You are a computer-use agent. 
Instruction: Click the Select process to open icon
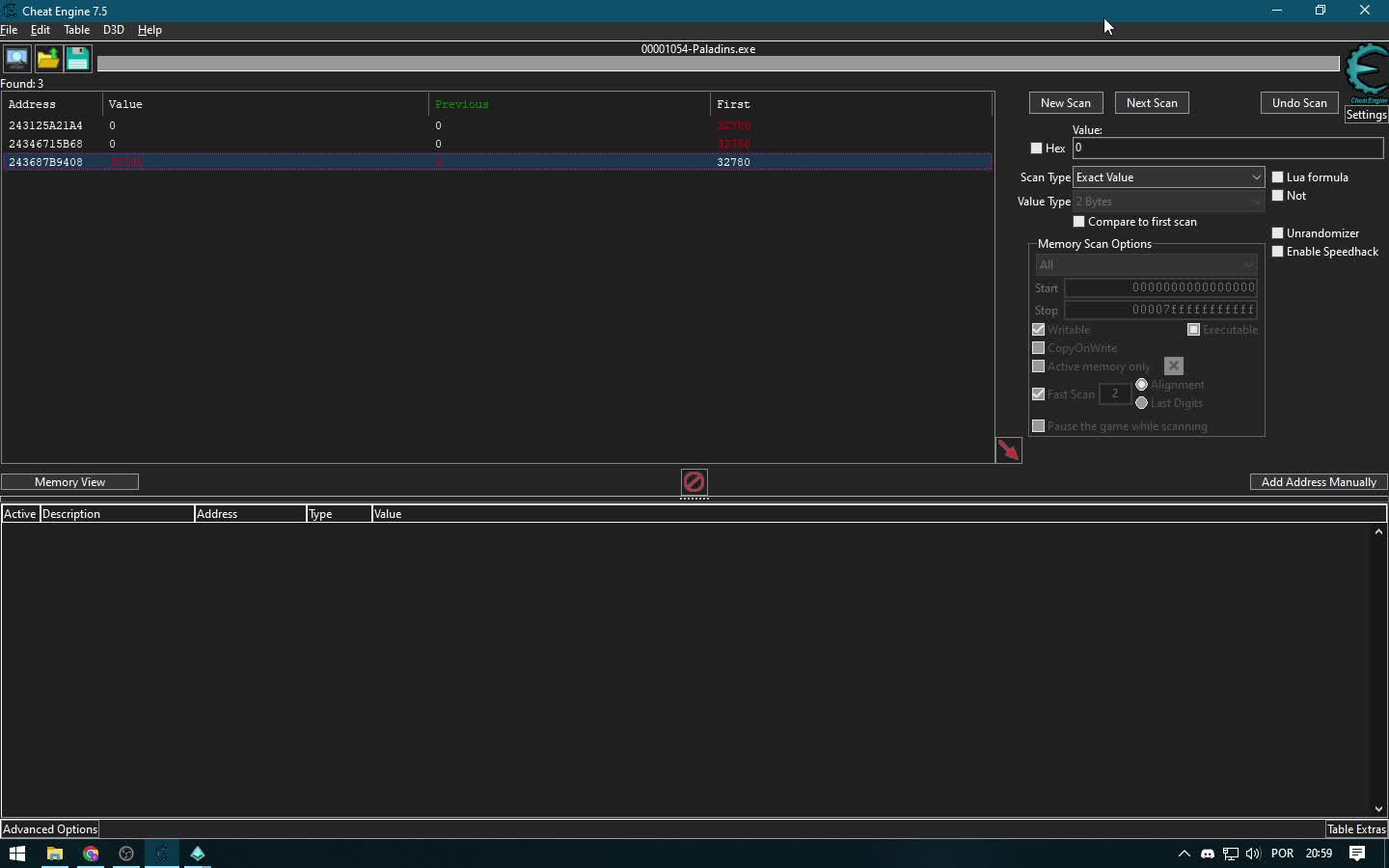(16, 59)
